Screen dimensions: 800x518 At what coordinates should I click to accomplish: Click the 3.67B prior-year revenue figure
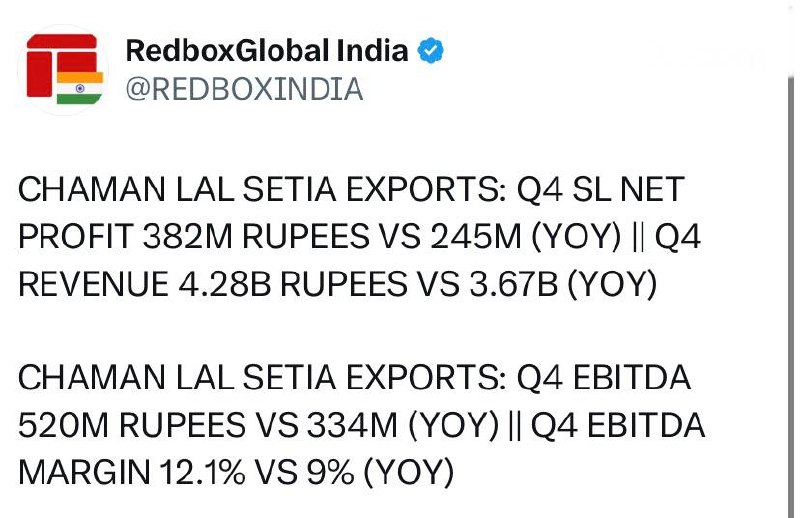click(513, 284)
